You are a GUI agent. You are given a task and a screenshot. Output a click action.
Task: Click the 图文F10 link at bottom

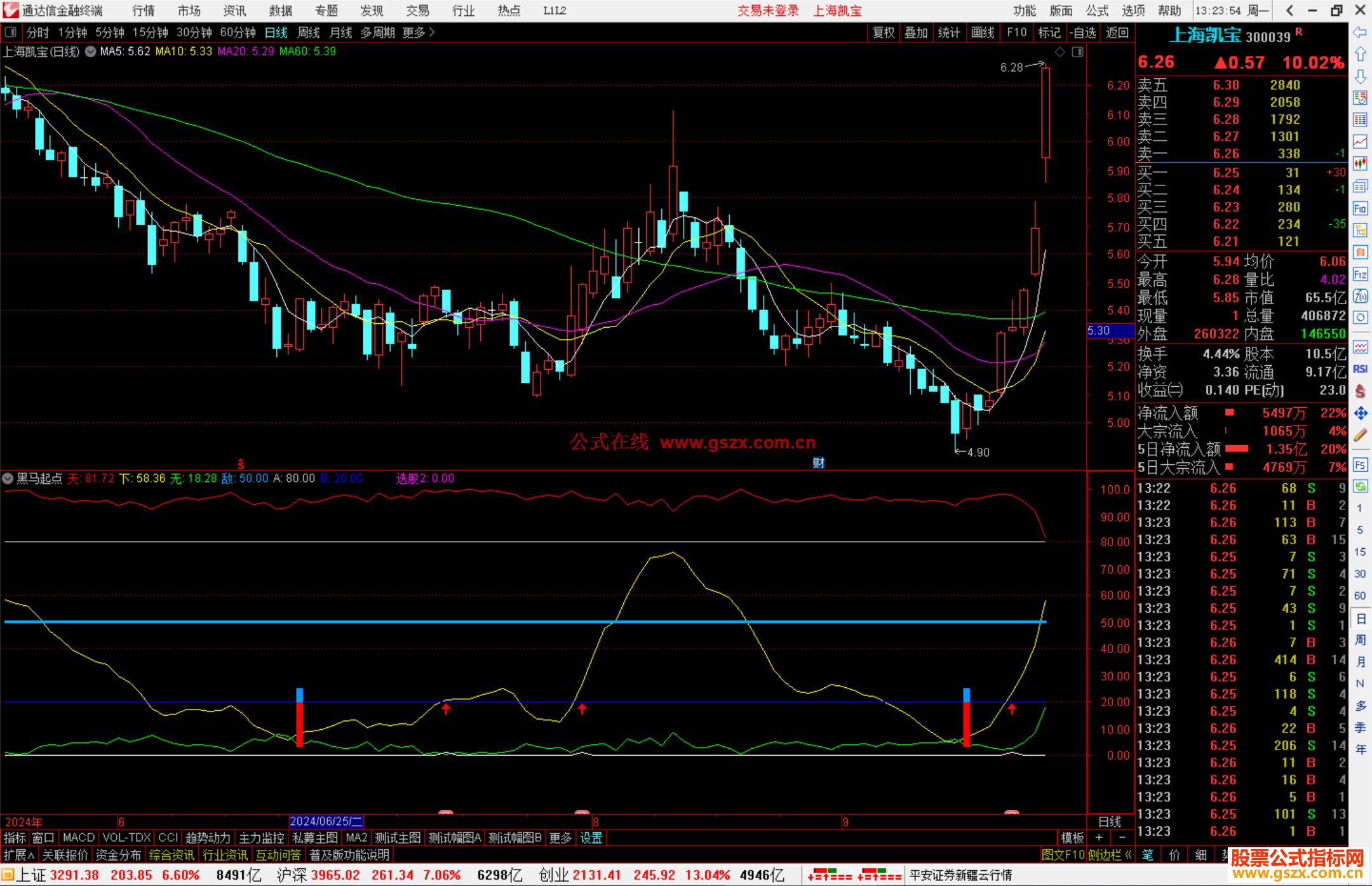[x=1063, y=855]
